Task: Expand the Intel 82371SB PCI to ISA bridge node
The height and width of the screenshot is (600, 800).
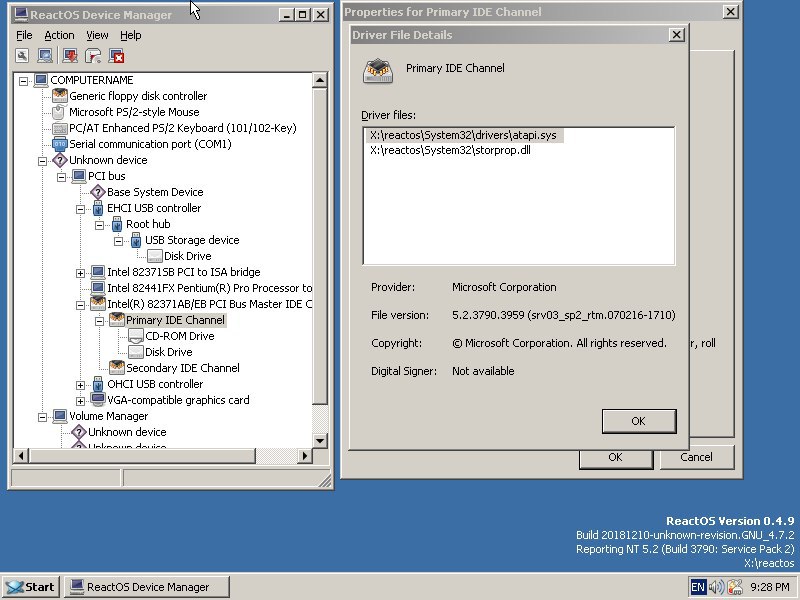Action: pyautogui.click(x=80, y=273)
